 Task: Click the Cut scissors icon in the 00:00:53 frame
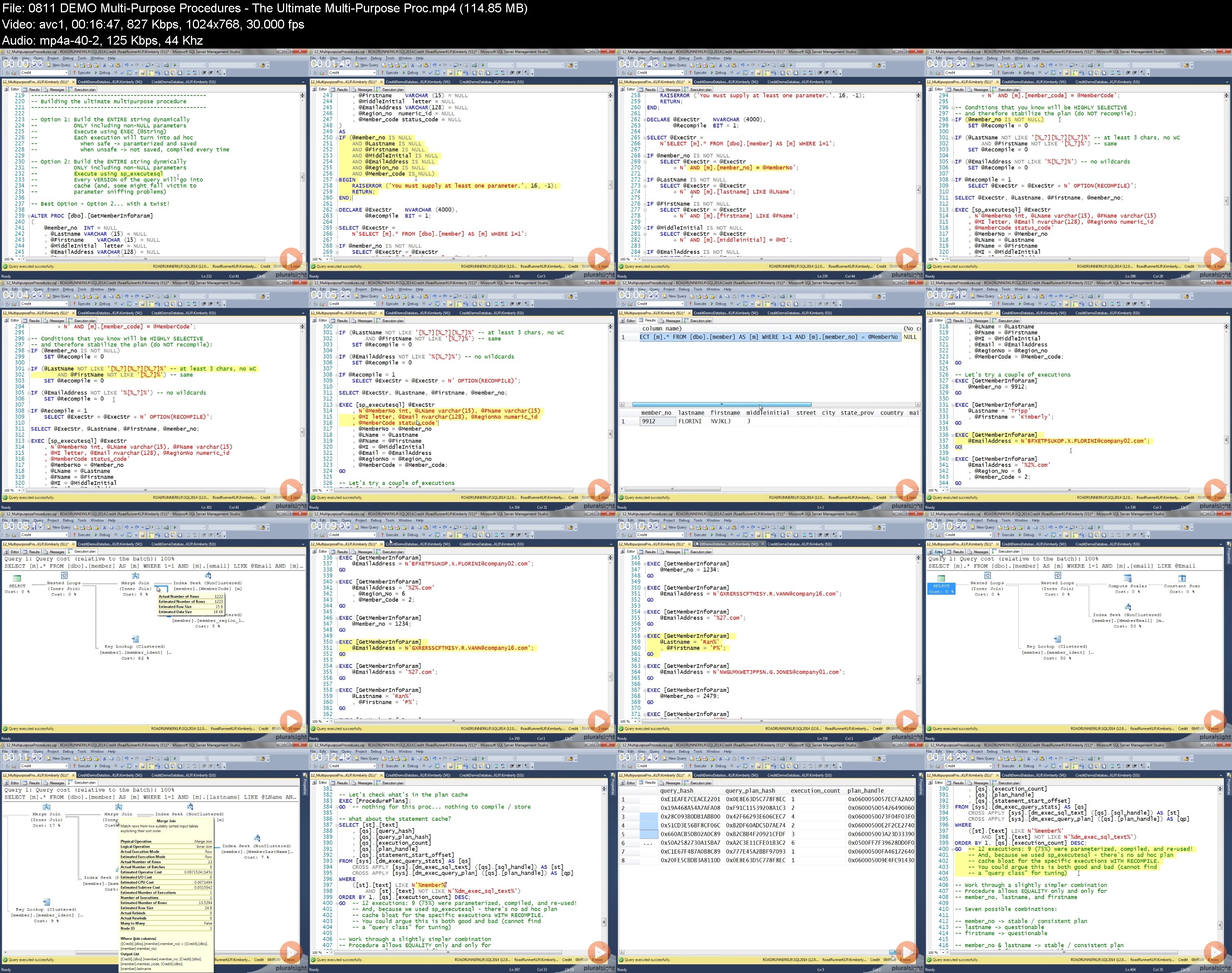pyautogui.click(x=104, y=65)
